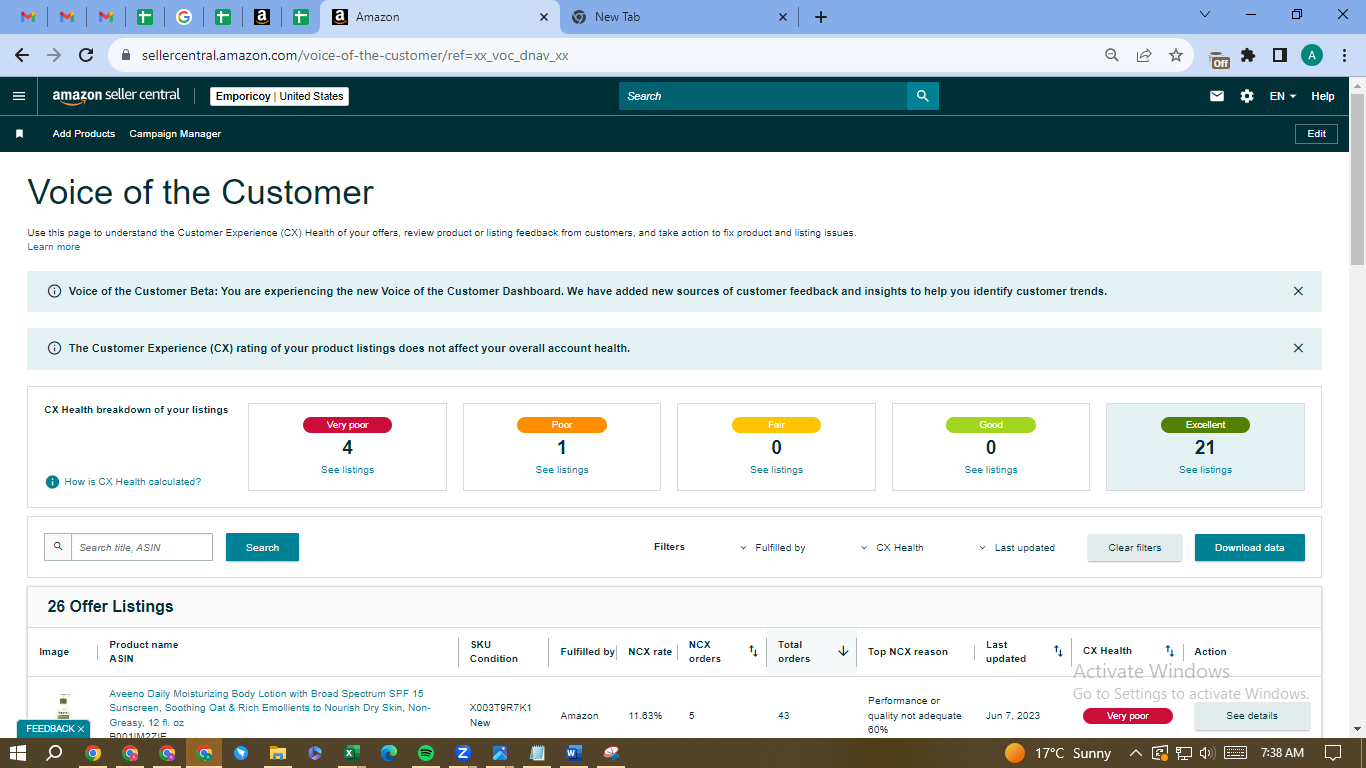Open the browser zoom magnifier in address bar
Image resolution: width=1366 pixels, height=768 pixels.
tap(1112, 56)
